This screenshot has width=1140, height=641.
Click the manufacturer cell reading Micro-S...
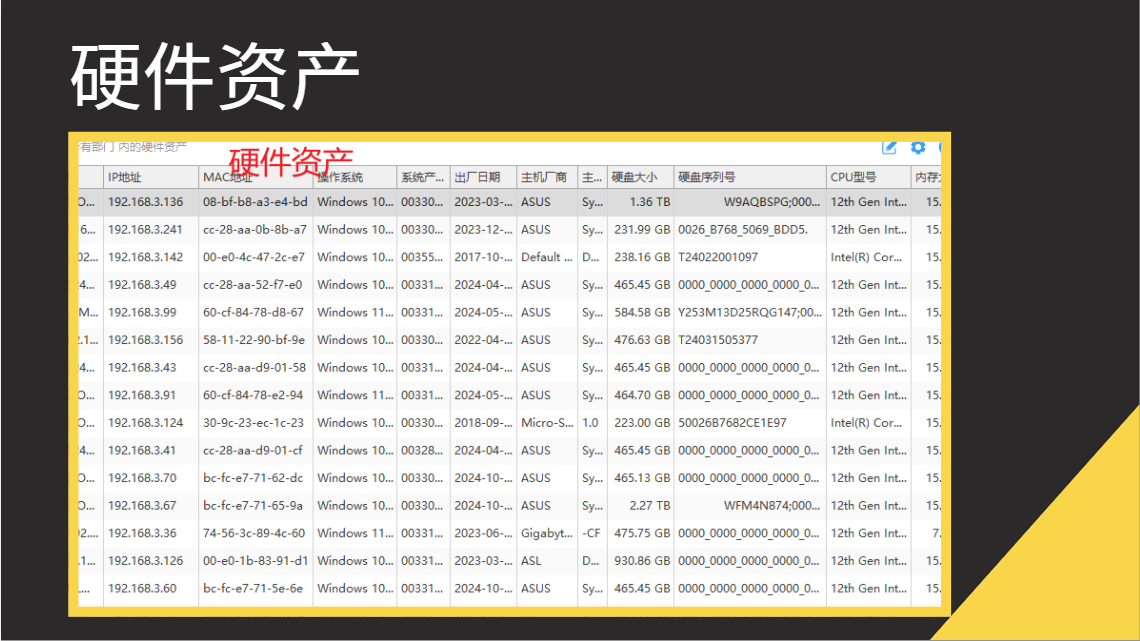pyautogui.click(x=547, y=423)
